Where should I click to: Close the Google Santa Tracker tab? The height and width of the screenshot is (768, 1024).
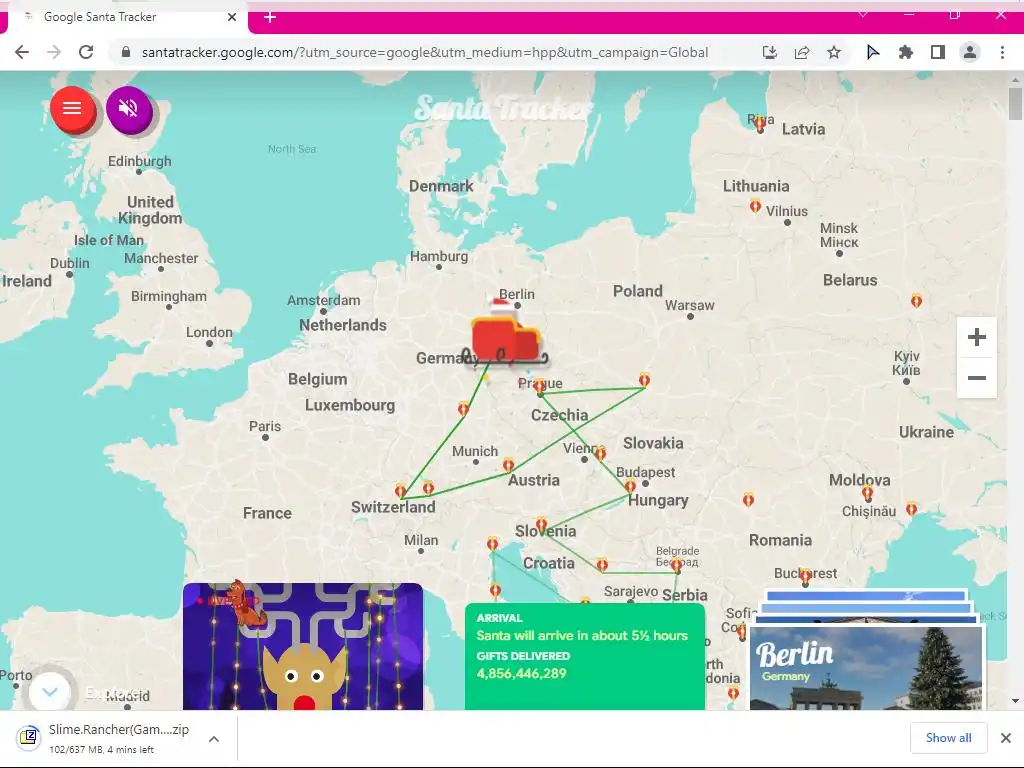click(x=232, y=17)
